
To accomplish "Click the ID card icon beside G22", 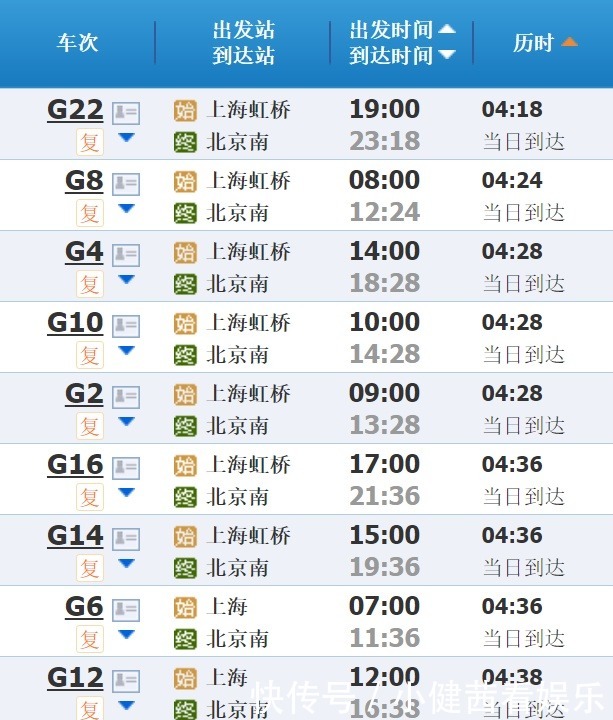I will click(x=126, y=112).
